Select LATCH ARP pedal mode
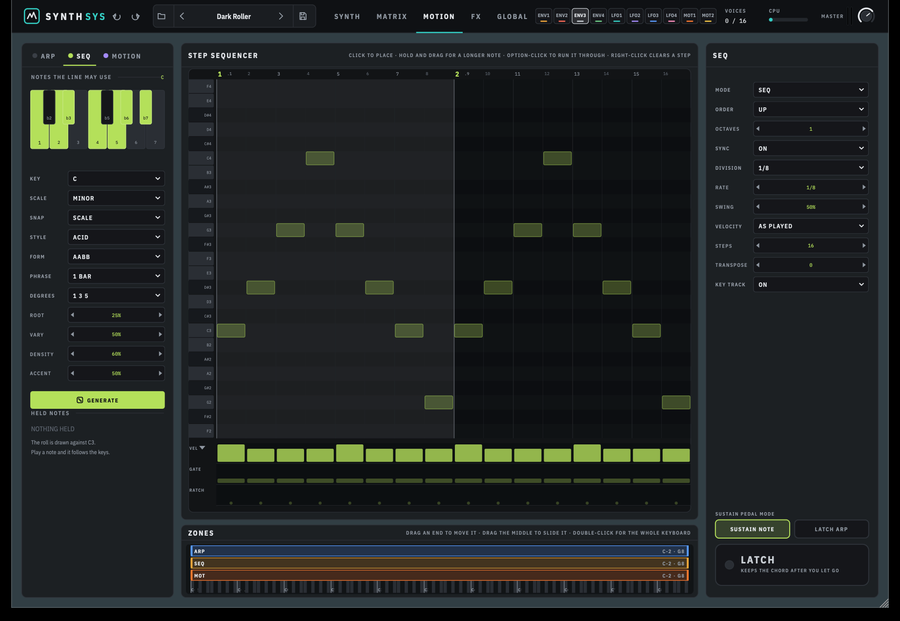Viewport: 900px width, 621px height. (831, 529)
